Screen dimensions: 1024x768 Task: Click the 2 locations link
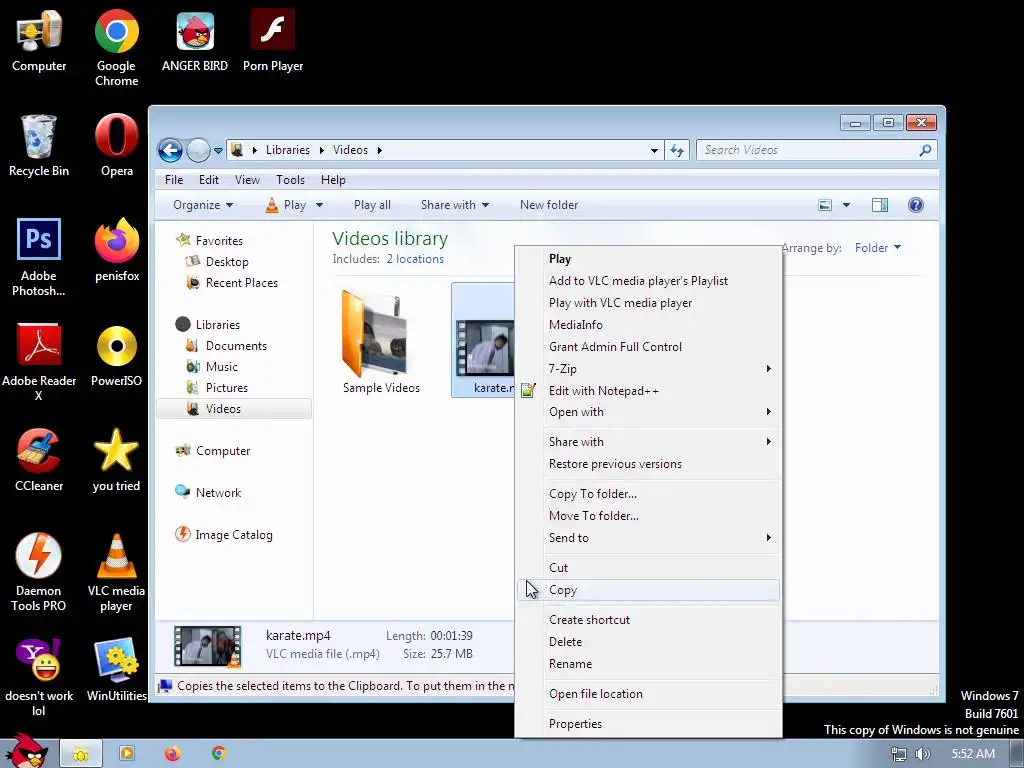pyautogui.click(x=415, y=259)
